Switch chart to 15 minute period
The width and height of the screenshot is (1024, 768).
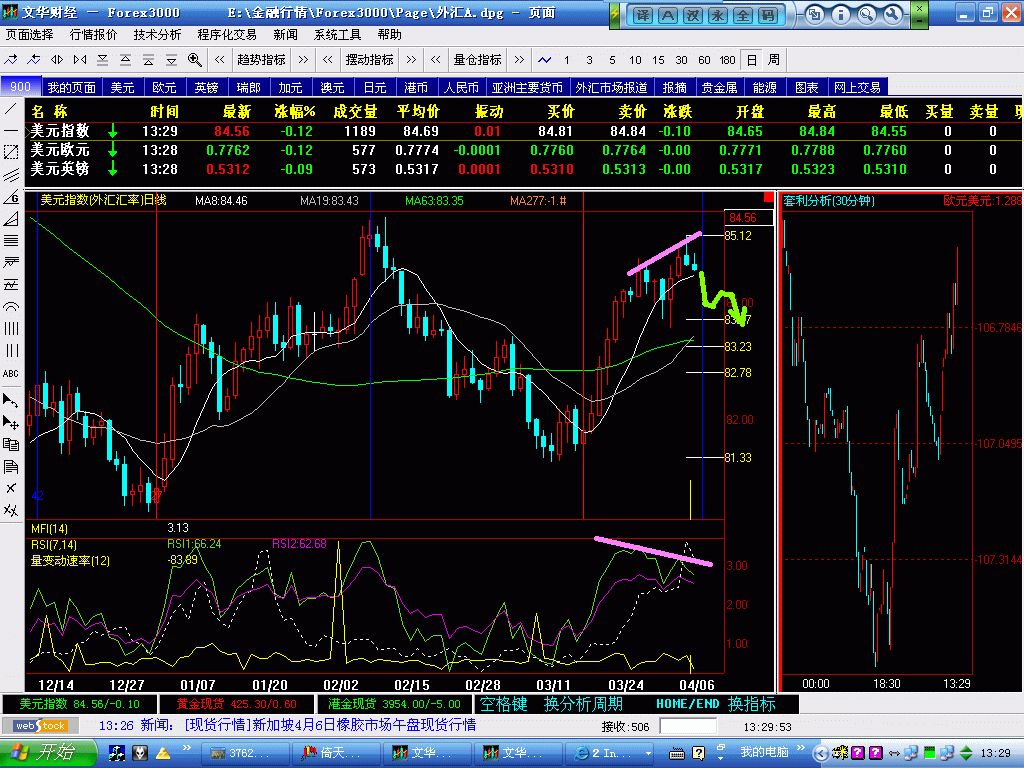(658, 60)
